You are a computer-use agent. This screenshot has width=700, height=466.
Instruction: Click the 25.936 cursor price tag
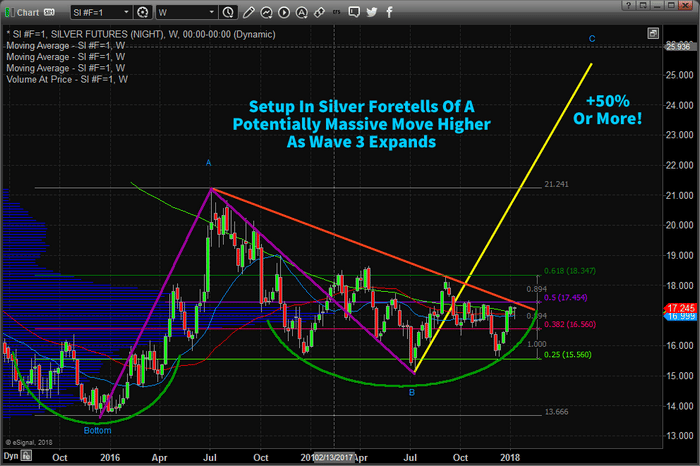point(679,46)
